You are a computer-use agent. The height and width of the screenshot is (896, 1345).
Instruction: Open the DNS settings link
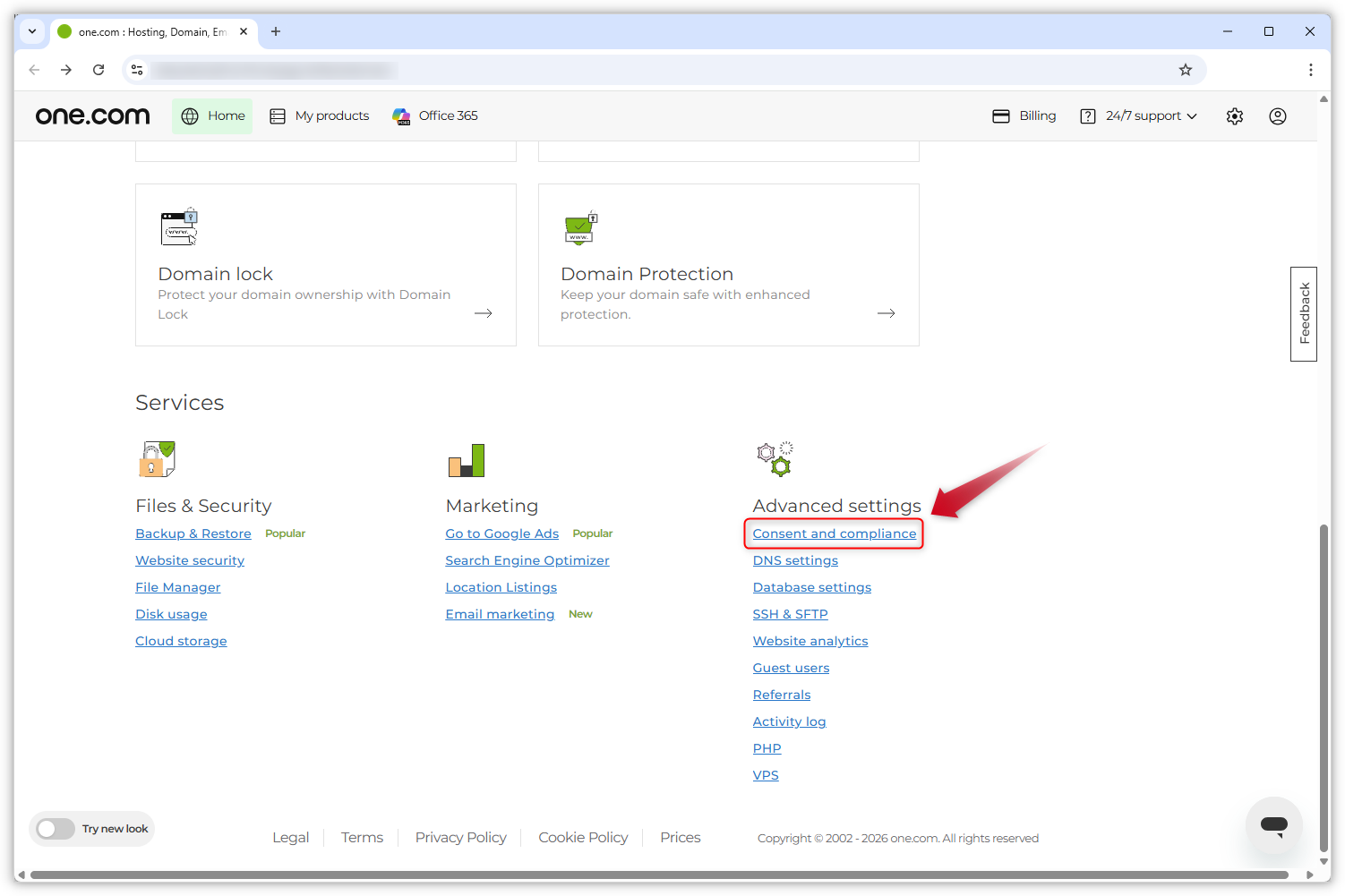pyautogui.click(x=795, y=560)
